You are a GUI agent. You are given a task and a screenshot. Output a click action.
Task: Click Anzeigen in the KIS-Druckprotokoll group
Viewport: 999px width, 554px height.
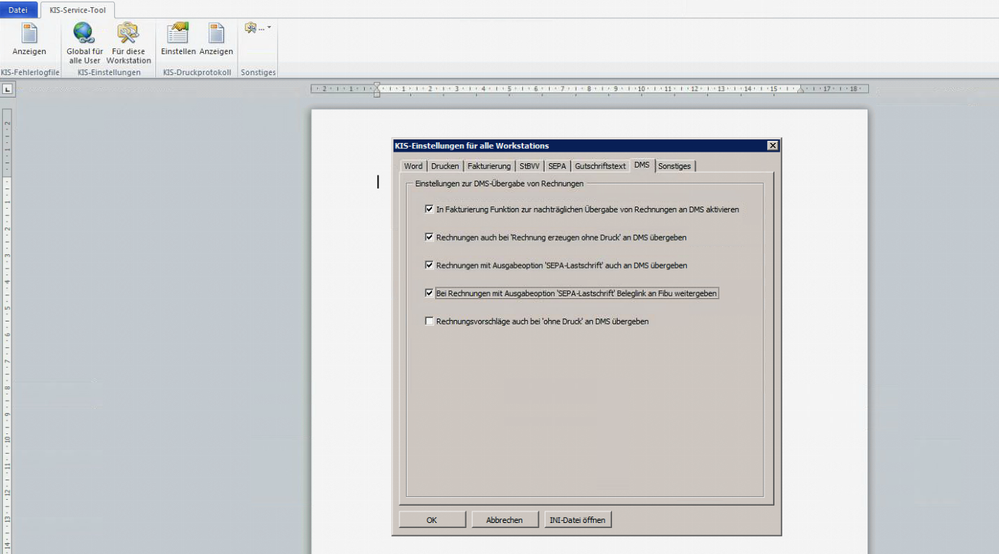[216, 40]
